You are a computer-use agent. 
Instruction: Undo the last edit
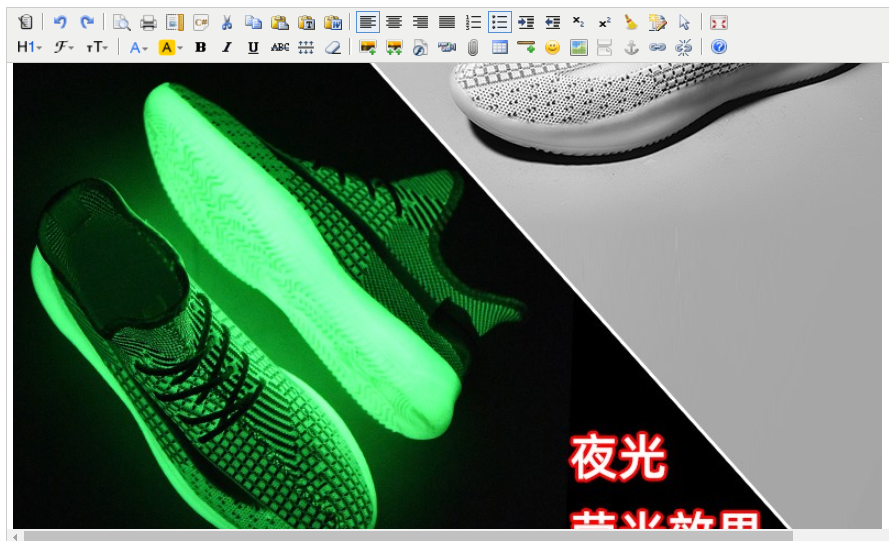pos(60,22)
